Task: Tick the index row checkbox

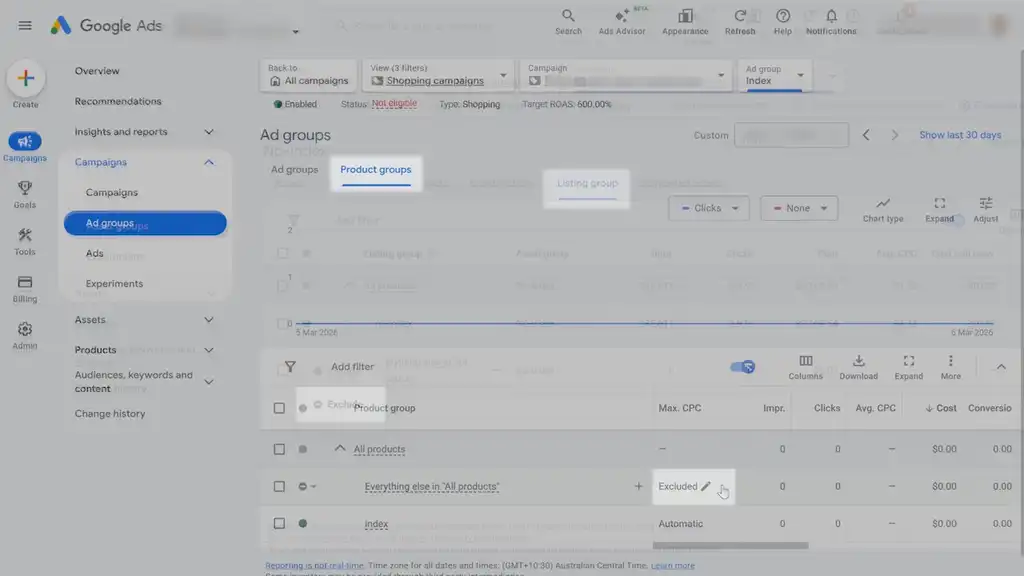Action: coord(279,524)
